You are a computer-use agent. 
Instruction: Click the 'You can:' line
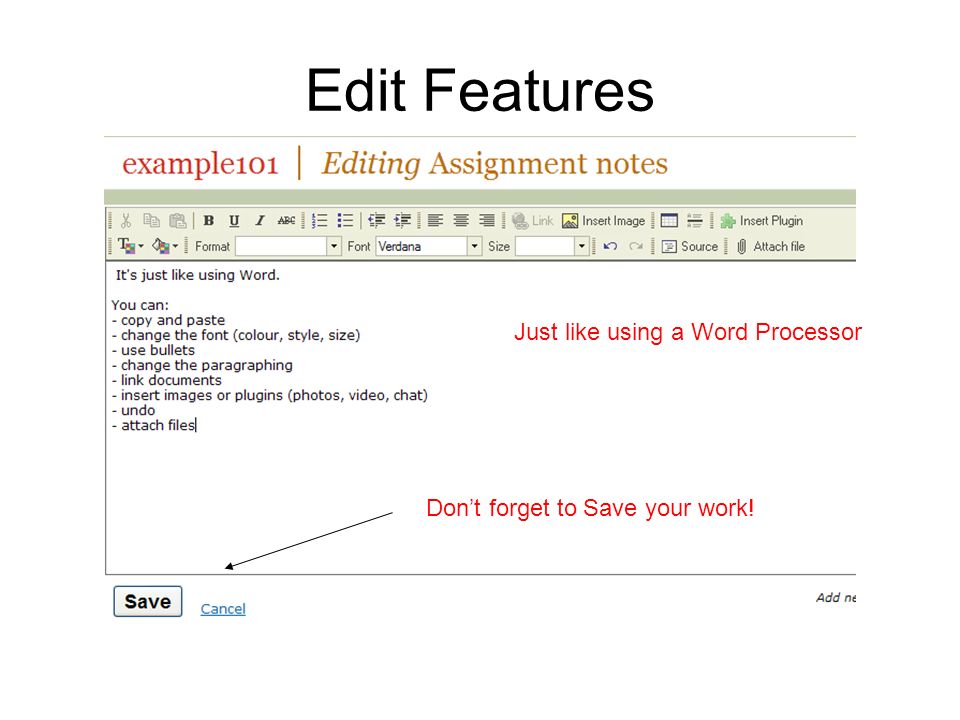coord(140,305)
